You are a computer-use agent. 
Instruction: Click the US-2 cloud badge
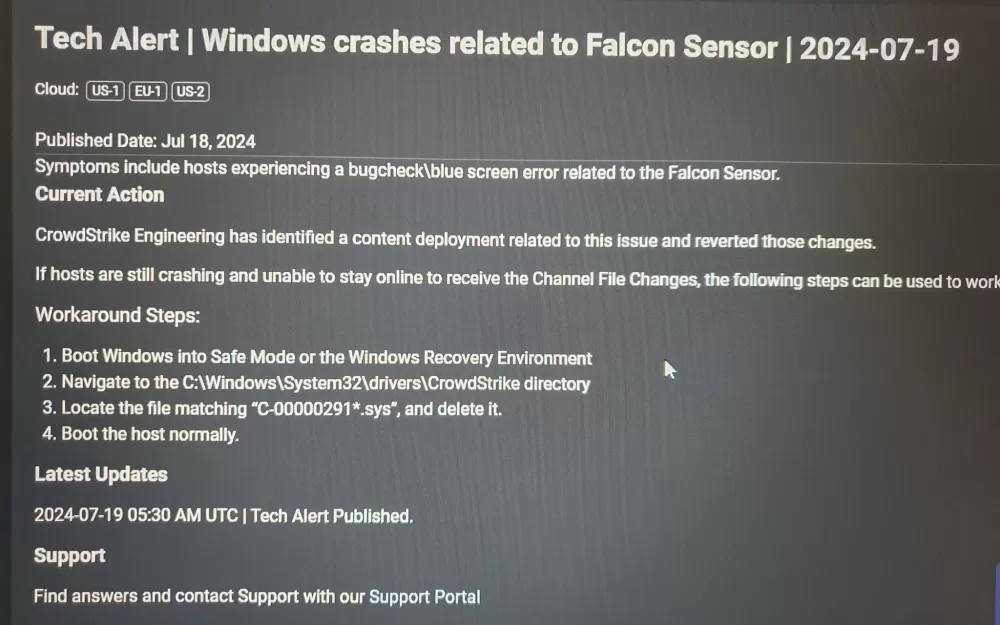[190, 92]
